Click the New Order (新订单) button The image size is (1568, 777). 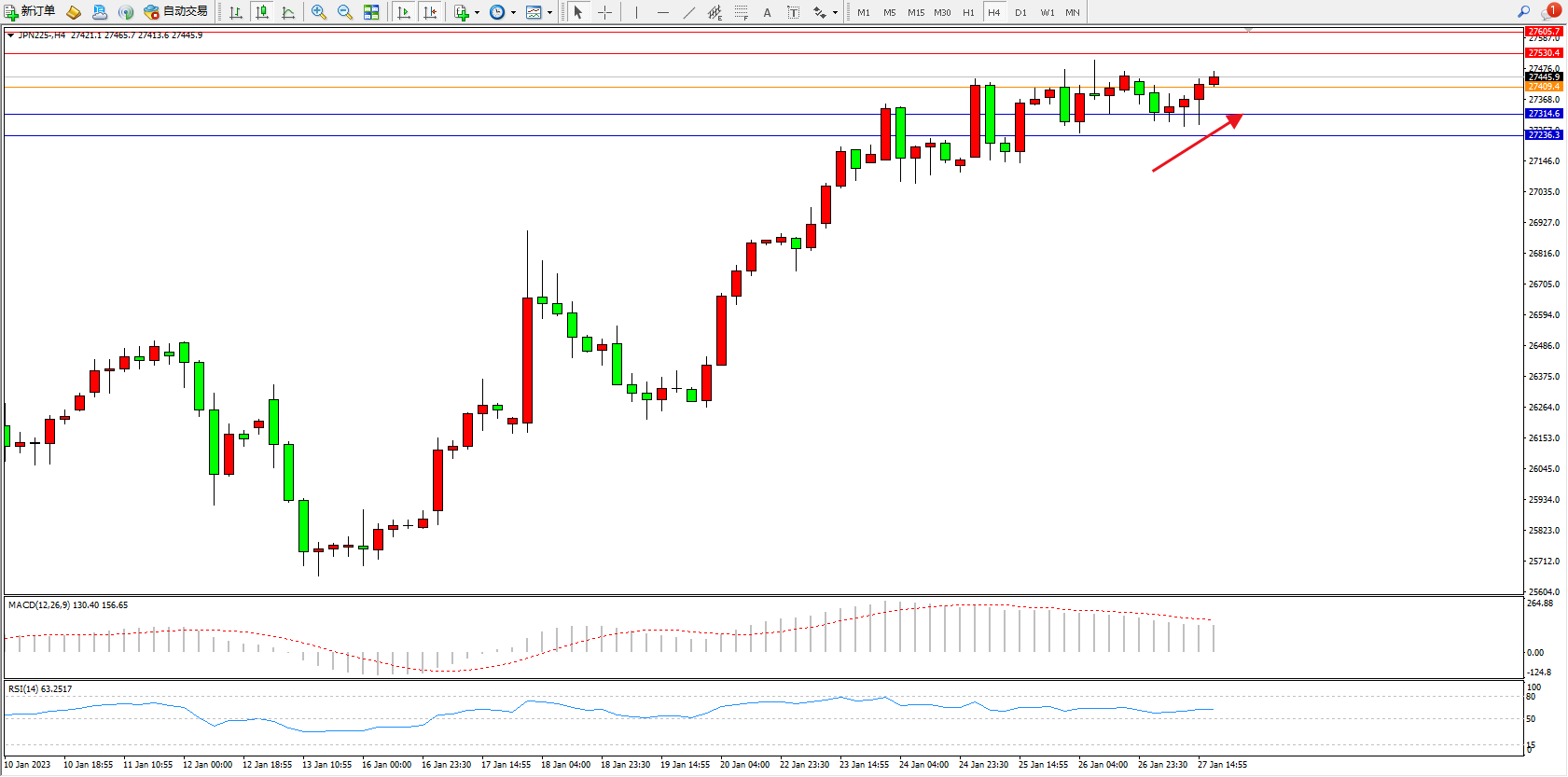click(x=30, y=12)
